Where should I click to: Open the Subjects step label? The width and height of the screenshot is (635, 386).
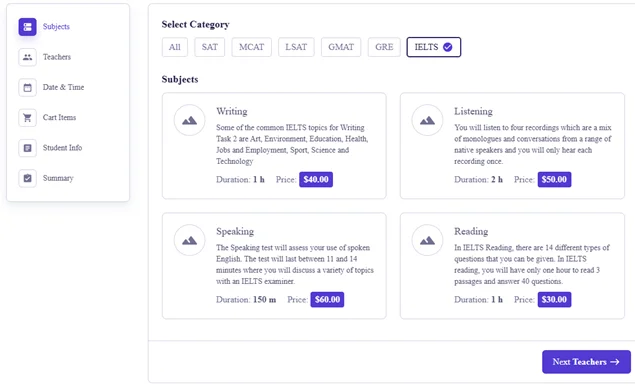56,27
